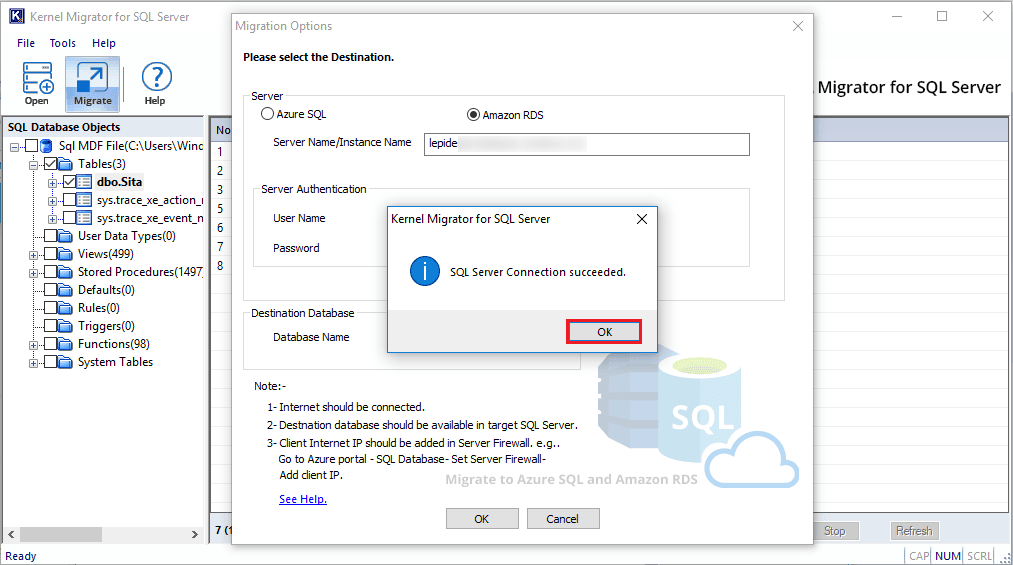The image size is (1013, 565).
Task: Click the System Tables folder icon
Action: pyautogui.click(x=65, y=362)
